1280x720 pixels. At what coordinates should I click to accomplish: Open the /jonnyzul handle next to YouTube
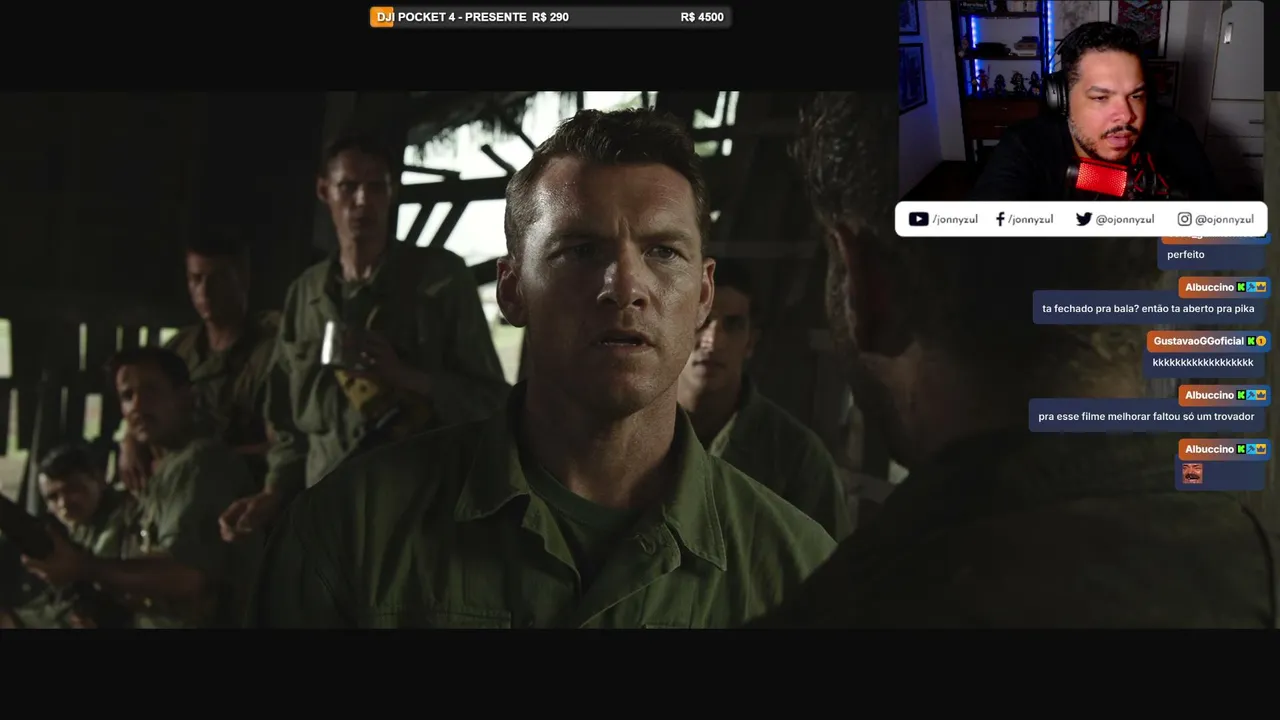click(955, 219)
